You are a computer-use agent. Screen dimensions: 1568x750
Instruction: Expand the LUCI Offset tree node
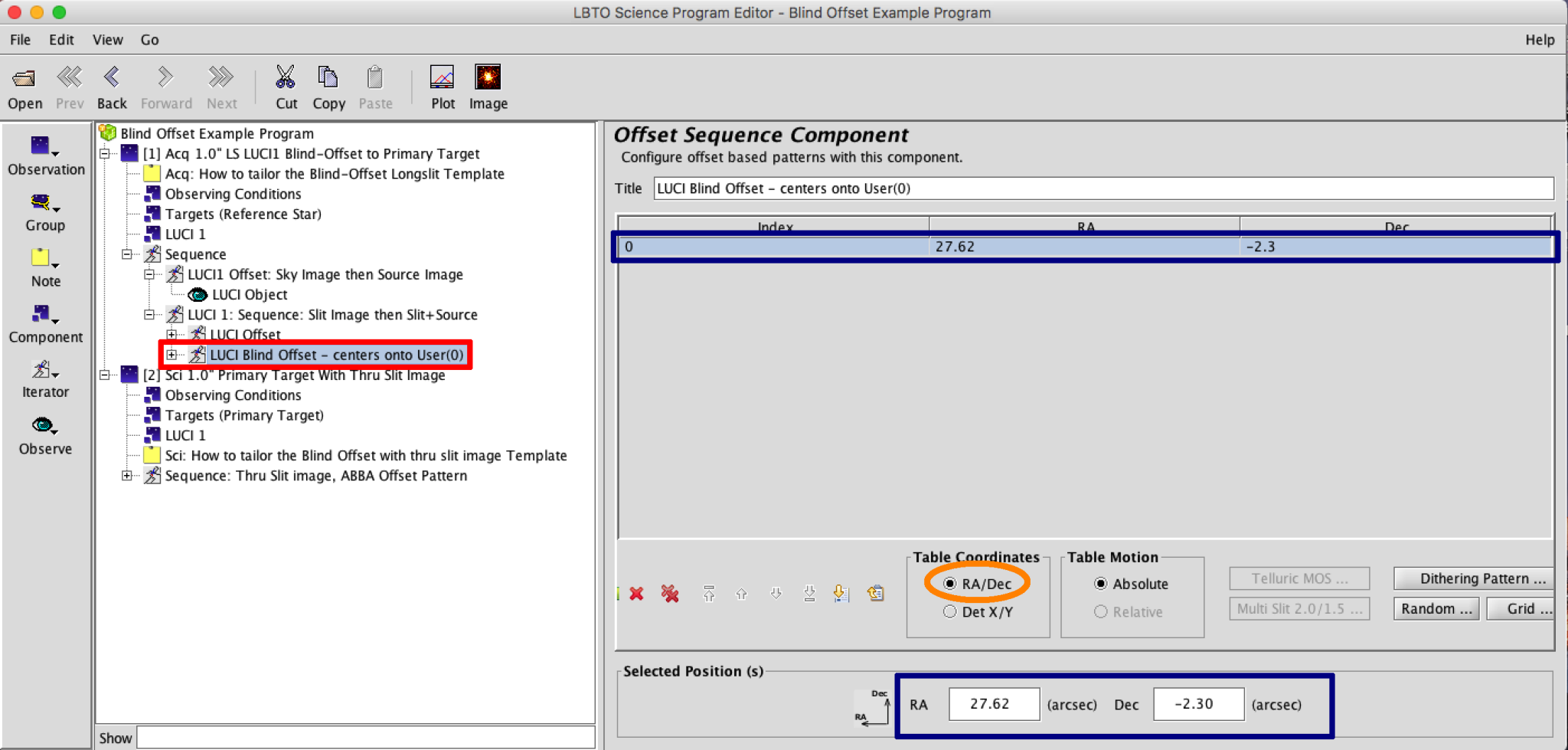(172, 335)
